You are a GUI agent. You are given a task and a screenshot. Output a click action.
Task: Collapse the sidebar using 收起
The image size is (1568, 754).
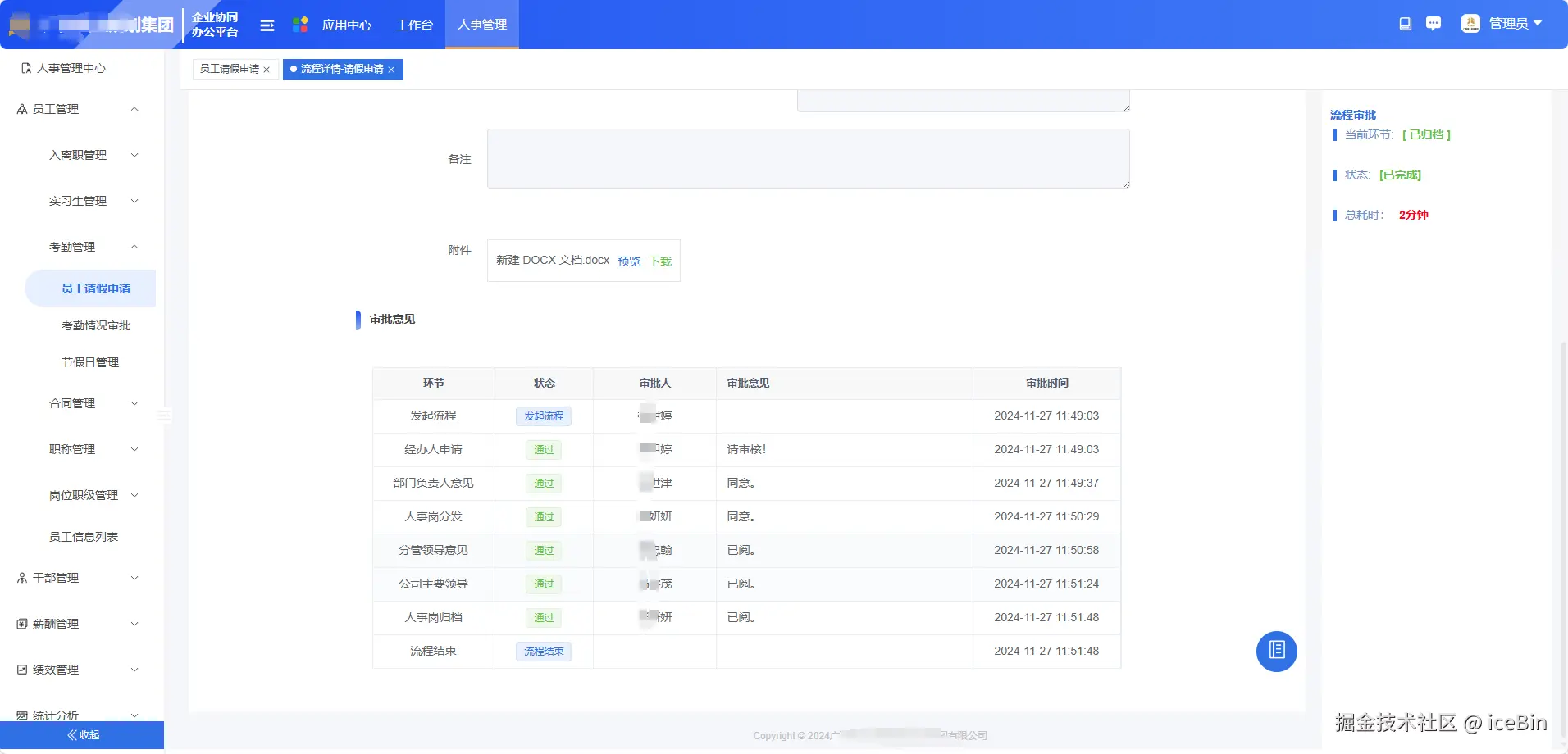pyautogui.click(x=81, y=734)
